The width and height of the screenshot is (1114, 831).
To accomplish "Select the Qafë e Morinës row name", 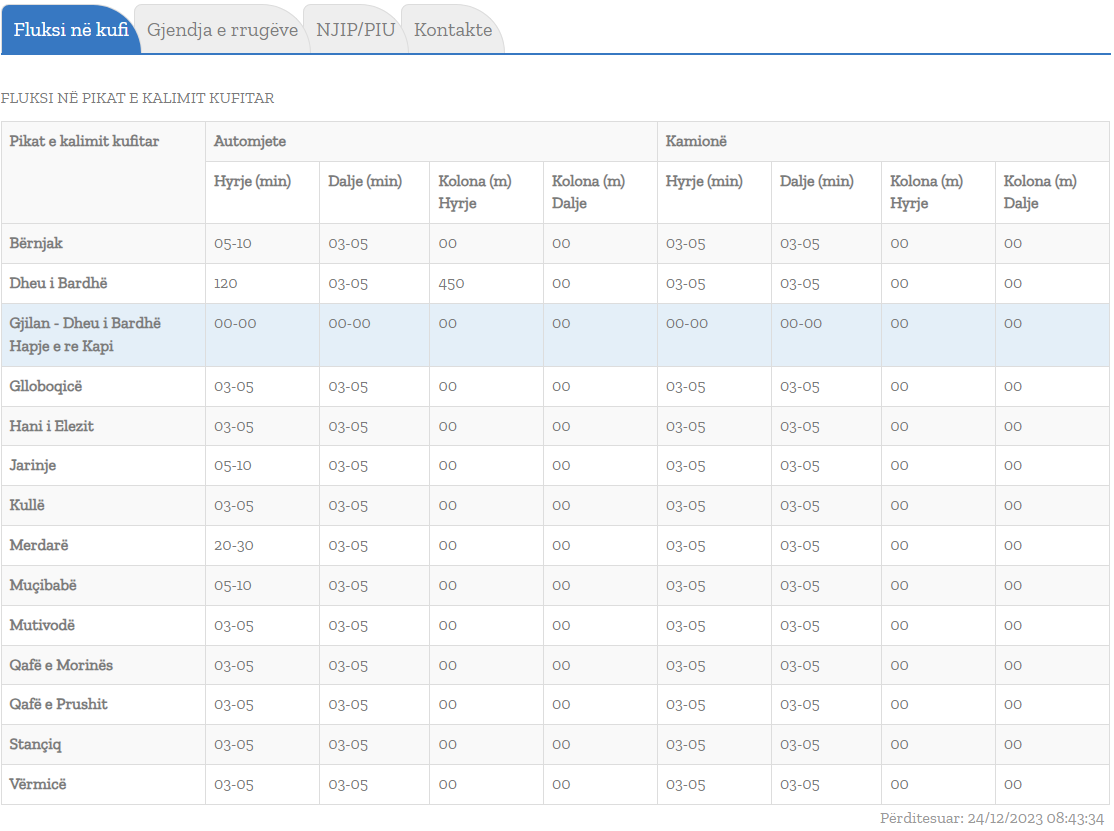I will coord(61,665).
